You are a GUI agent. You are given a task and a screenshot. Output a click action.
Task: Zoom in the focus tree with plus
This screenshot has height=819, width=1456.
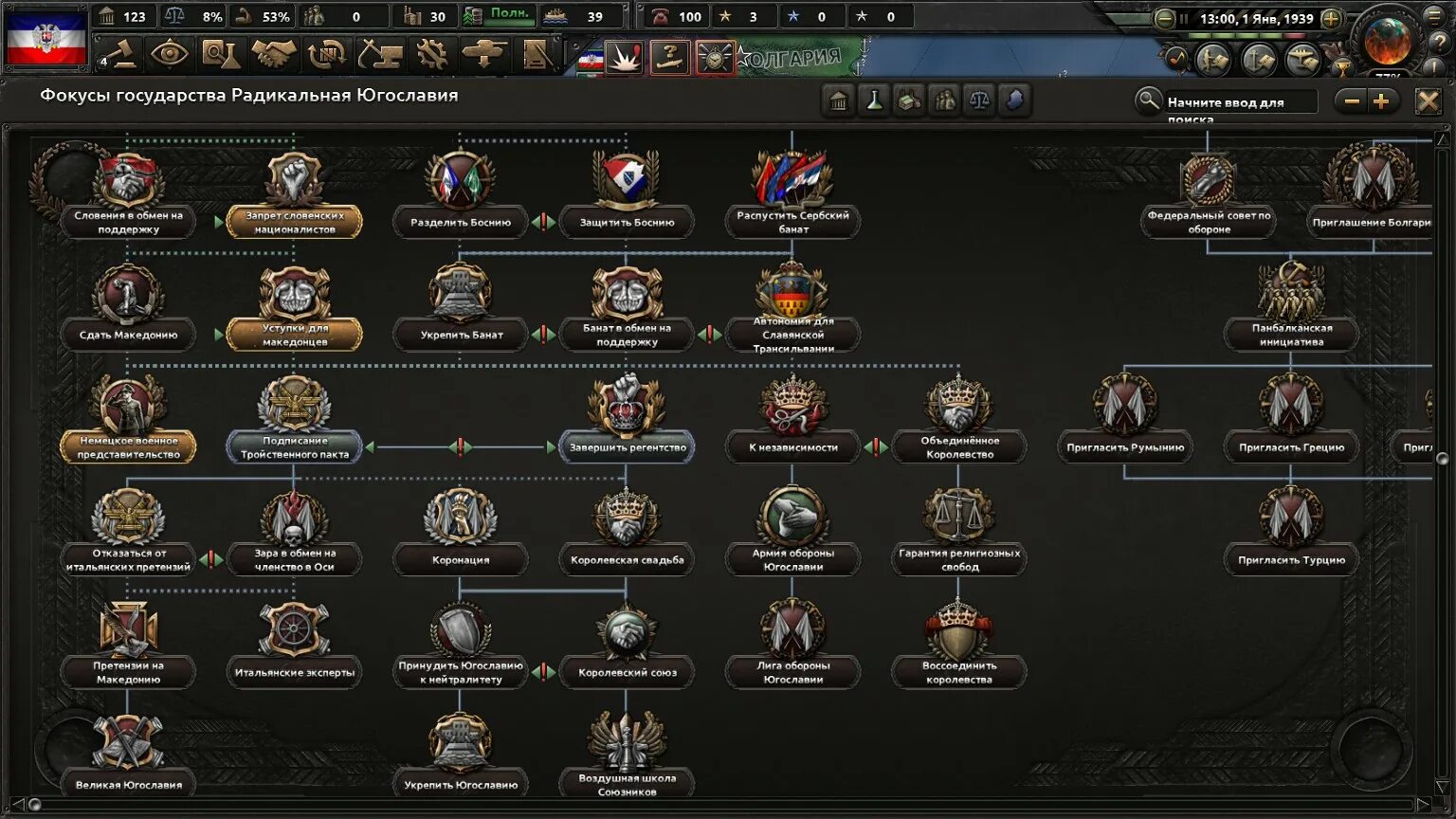(x=1381, y=101)
